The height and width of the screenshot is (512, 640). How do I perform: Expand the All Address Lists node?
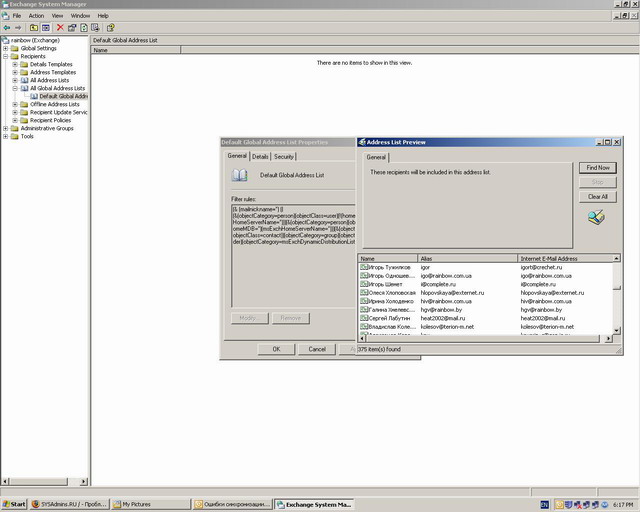coord(15,80)
